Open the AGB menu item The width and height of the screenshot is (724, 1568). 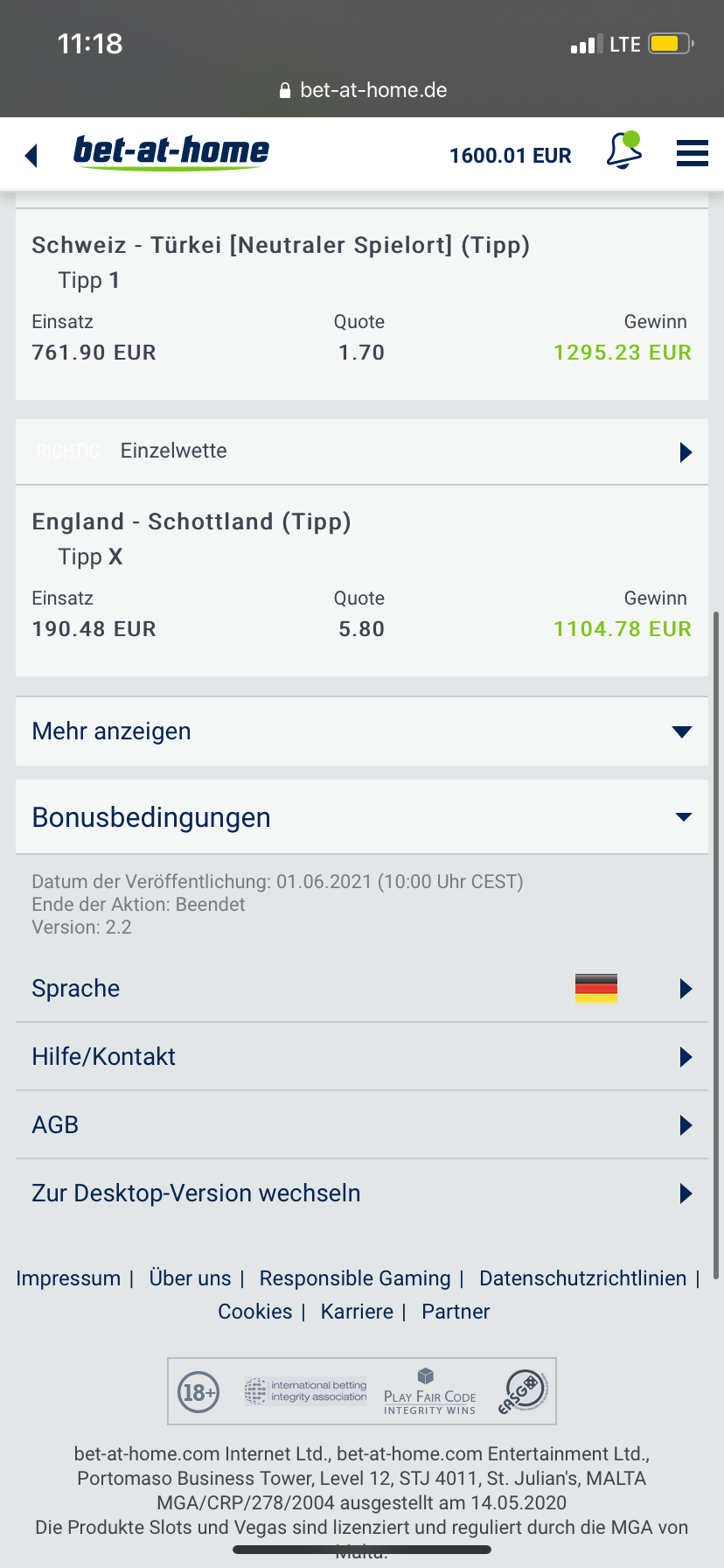pos(362,1125)
